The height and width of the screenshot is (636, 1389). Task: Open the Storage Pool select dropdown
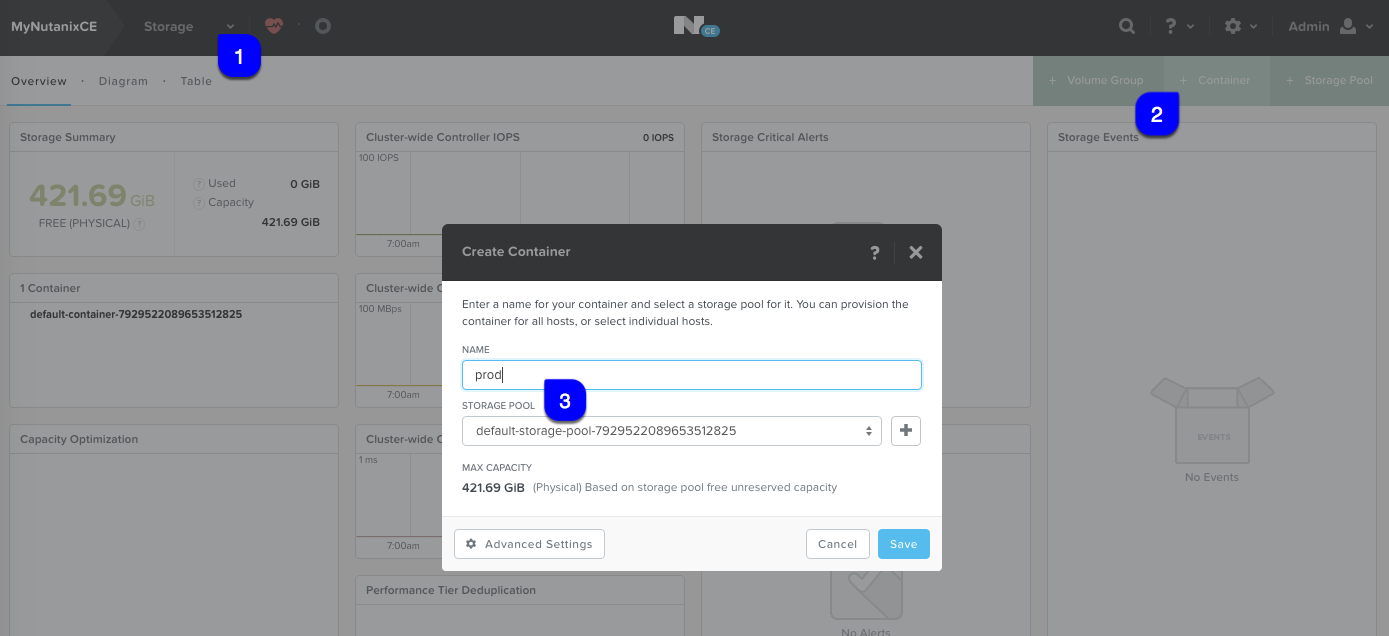click(x=672, y=431)
